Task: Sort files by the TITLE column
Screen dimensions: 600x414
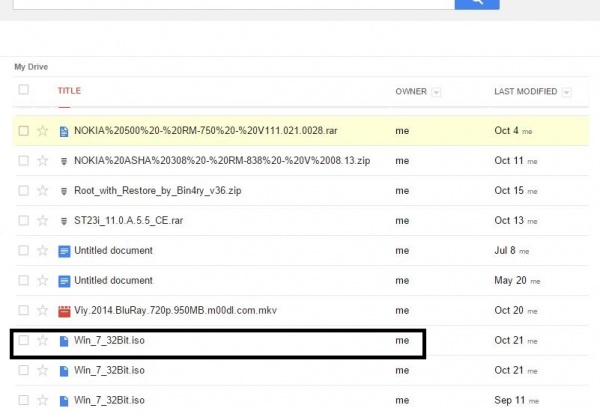Action: (x=69, y=91)
